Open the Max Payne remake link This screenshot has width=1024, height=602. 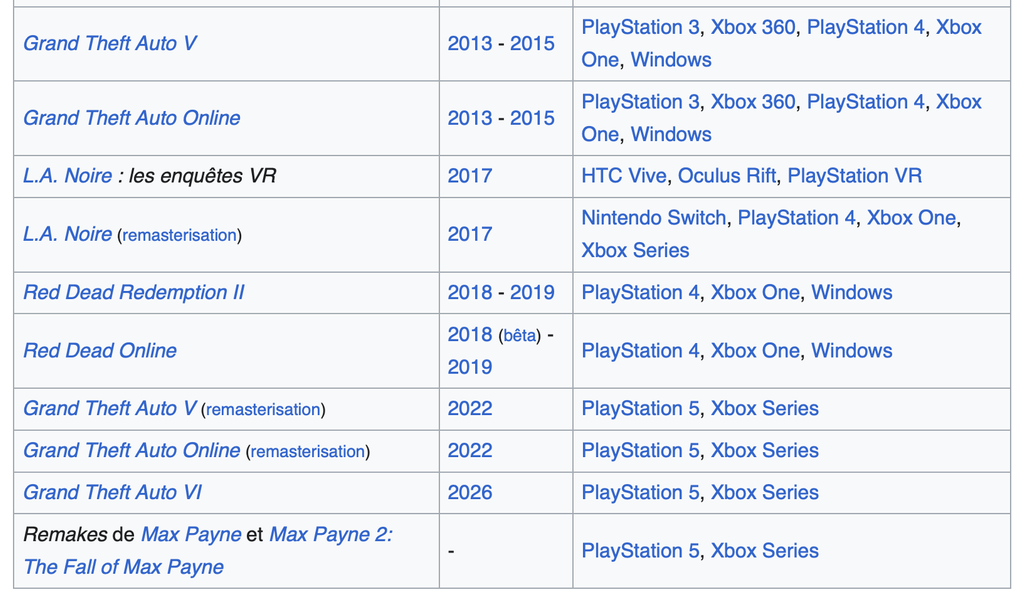[191, 534]
